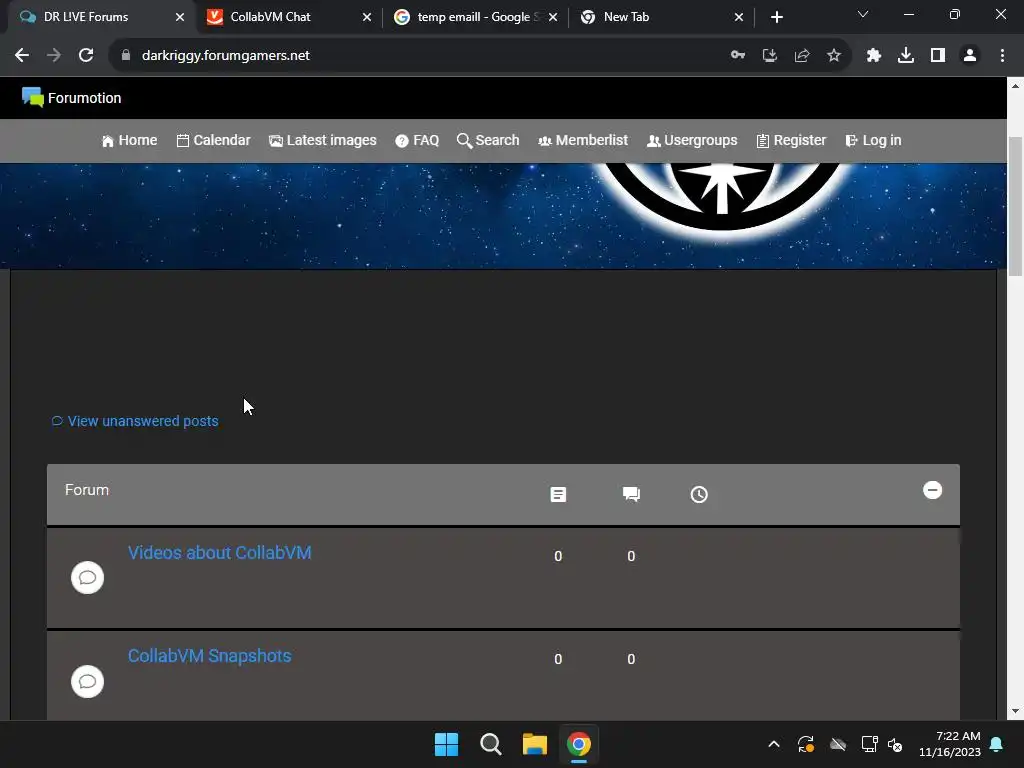Click the Last post clock icon
The image size is (1024, 768).
[x=699, y=494]
